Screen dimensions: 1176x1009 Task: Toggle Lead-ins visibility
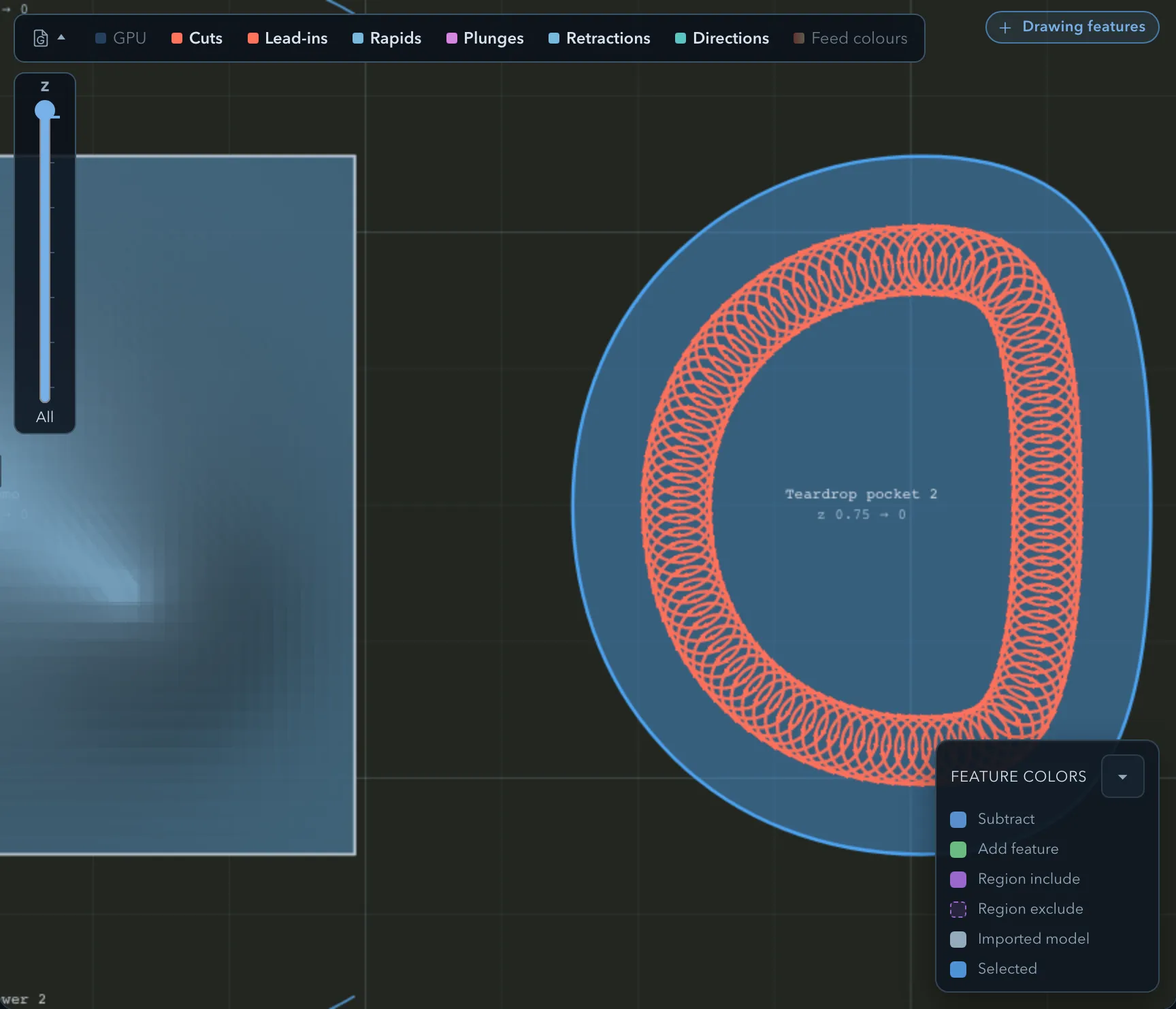[x=287, y=38]
